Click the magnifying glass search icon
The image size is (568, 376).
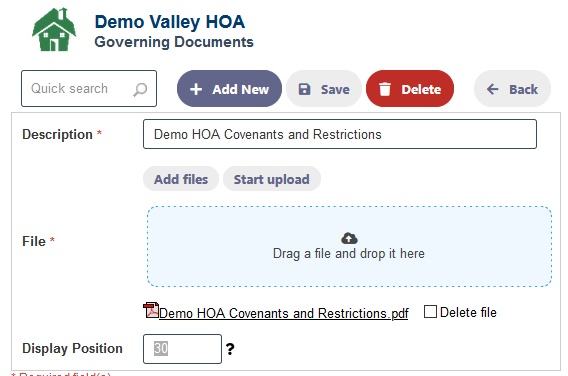coord(140,89)
